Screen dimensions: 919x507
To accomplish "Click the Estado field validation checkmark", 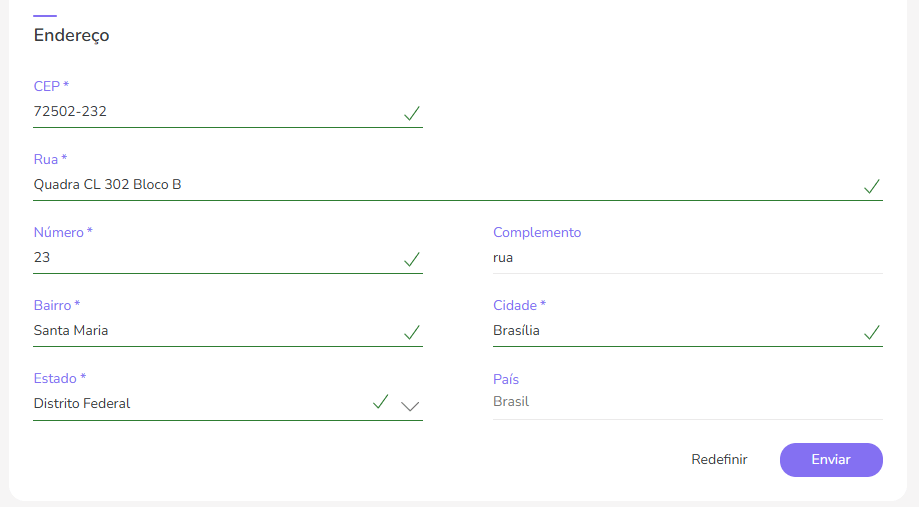I will (380, 402).
